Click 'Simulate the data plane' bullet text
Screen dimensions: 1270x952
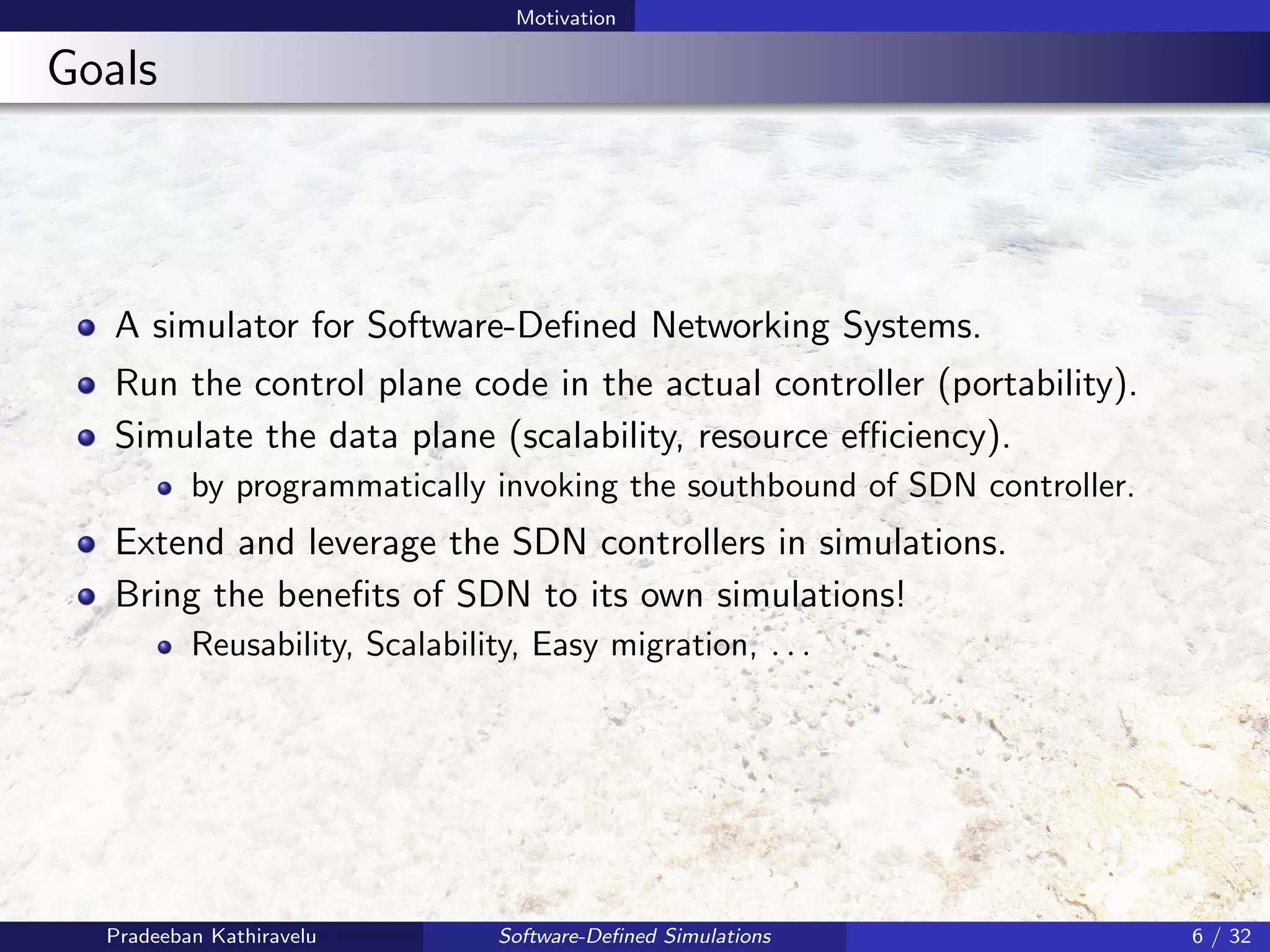(562, 436)
